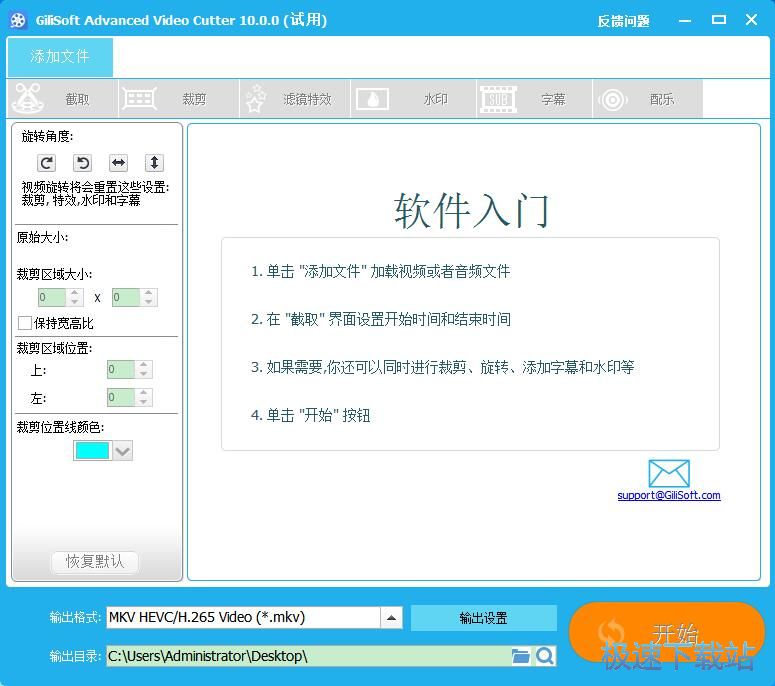Click the 上 top position input field
The height and width of the screenshot is (686, 775).
121,370
